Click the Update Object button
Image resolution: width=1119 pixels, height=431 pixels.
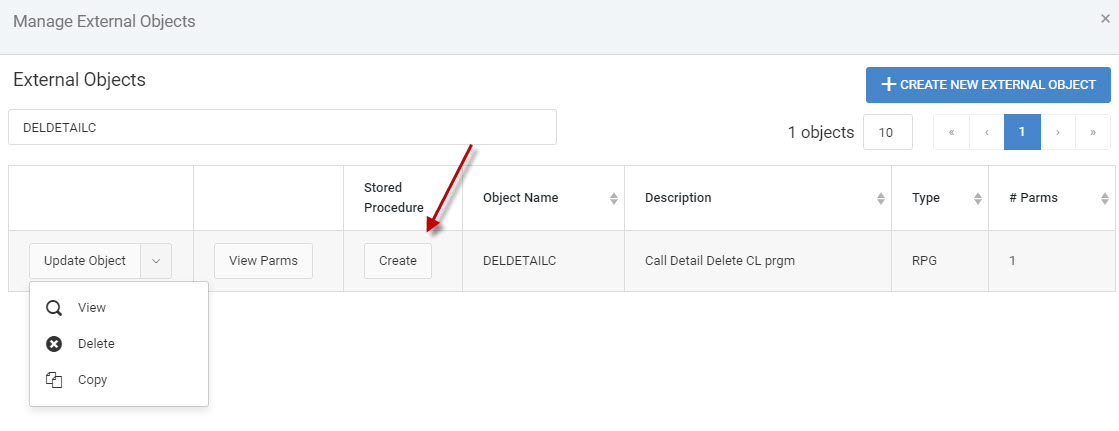(x=85, y=261)
